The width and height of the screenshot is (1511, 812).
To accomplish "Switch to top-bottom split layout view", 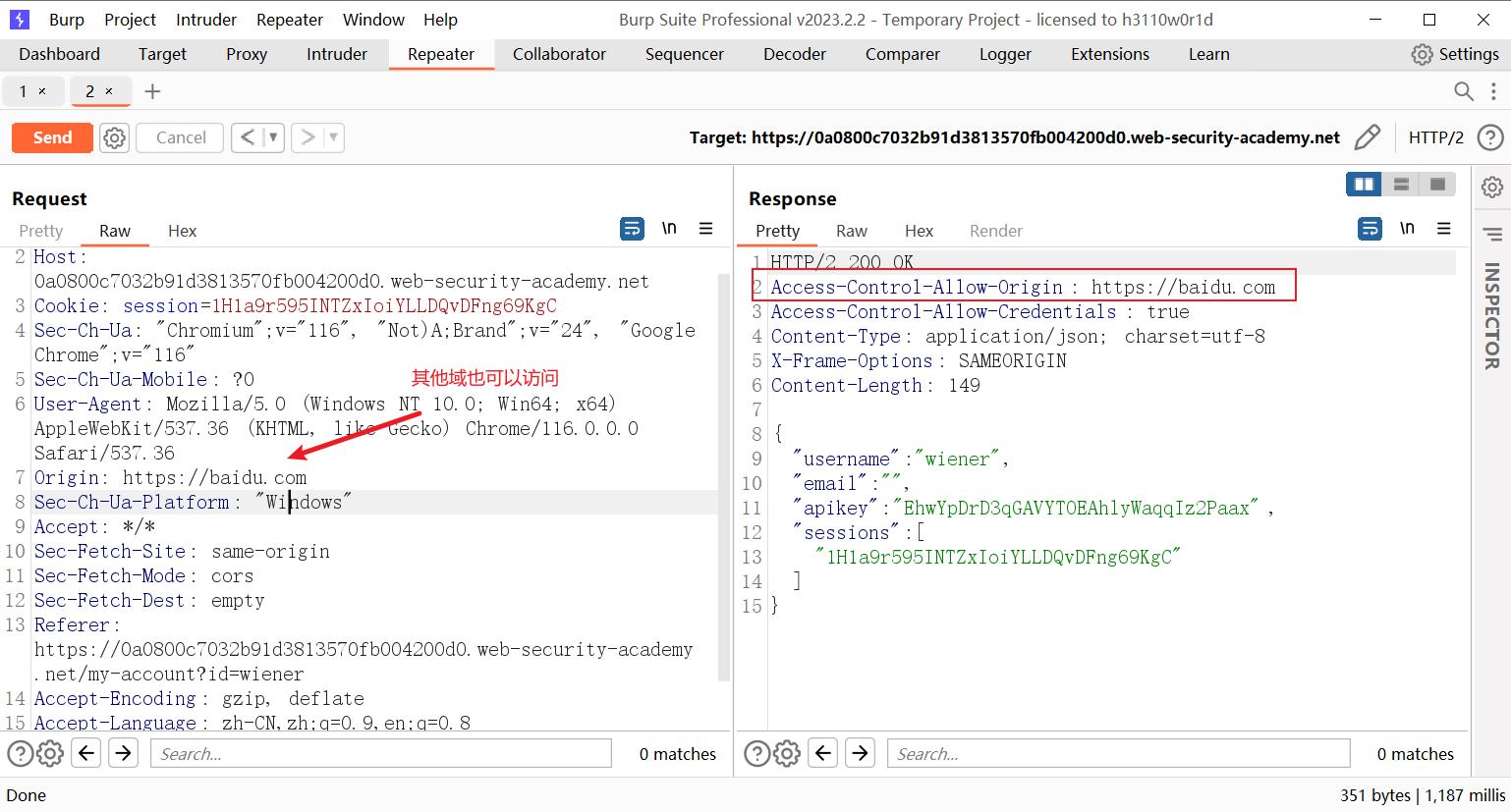I will (x=1401, y=184).
